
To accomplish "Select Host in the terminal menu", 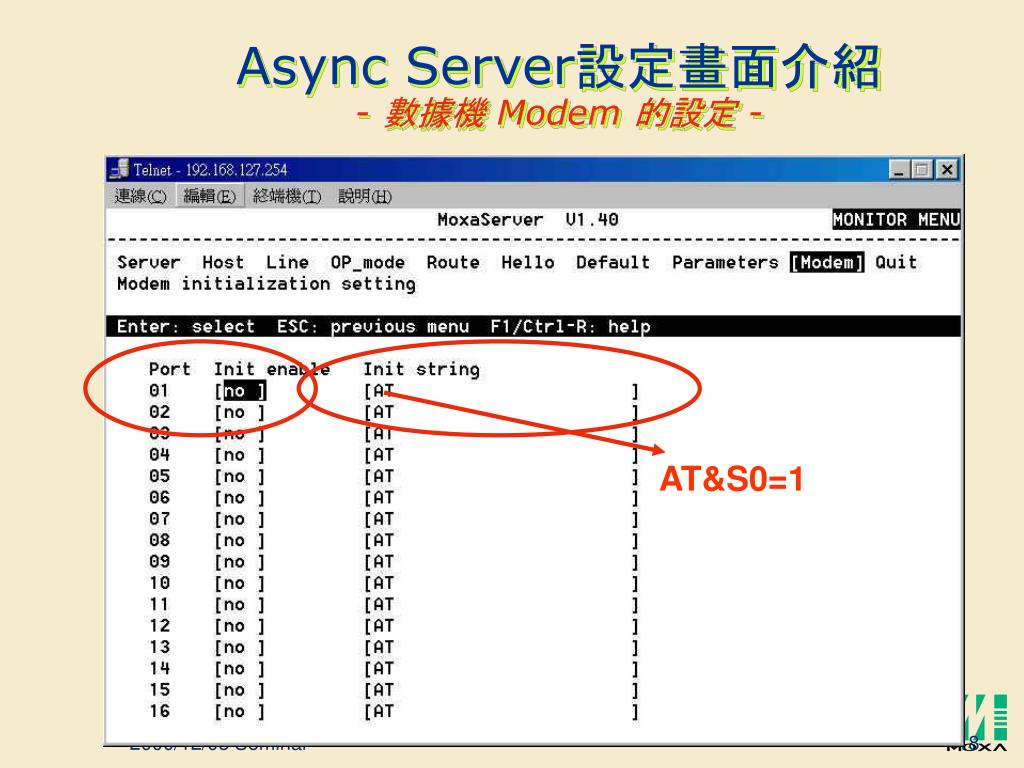I will click(223, 263).
